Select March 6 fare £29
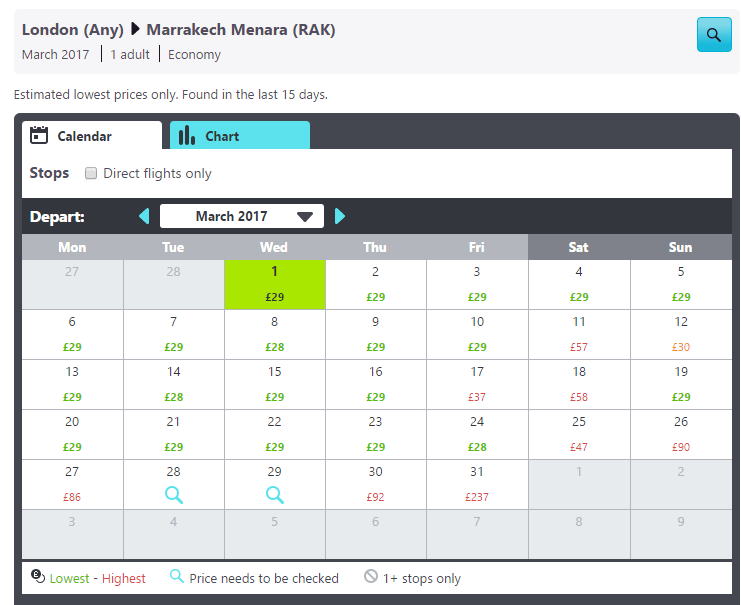This screenshot has height=605, width=741. pyautogui.click(x=72, y=335)
